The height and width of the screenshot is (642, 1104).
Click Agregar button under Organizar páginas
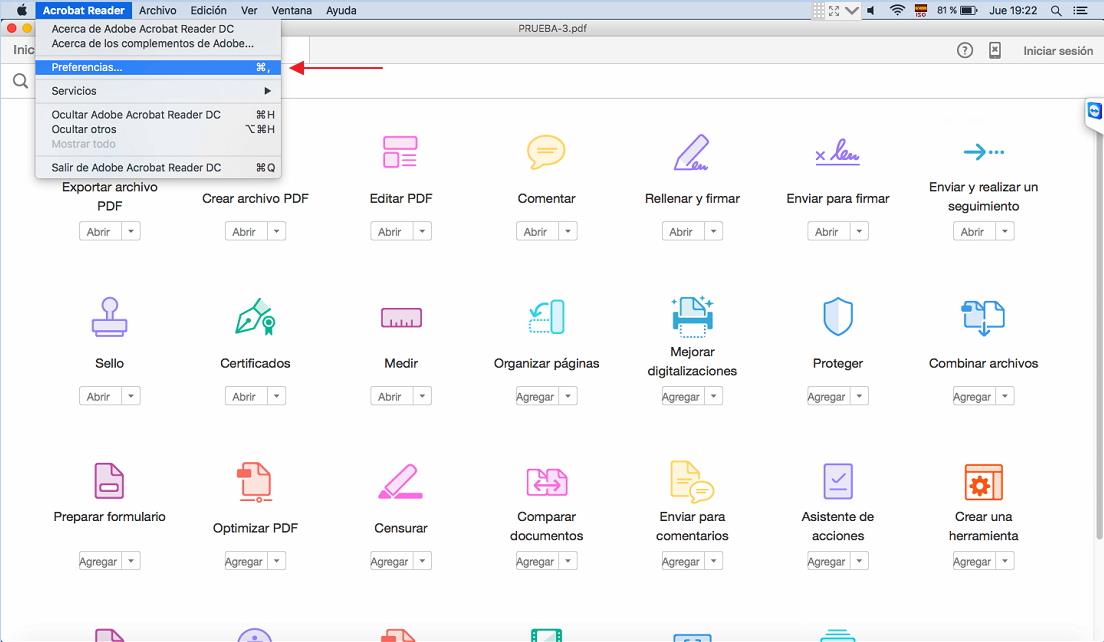tap(535, 396)
